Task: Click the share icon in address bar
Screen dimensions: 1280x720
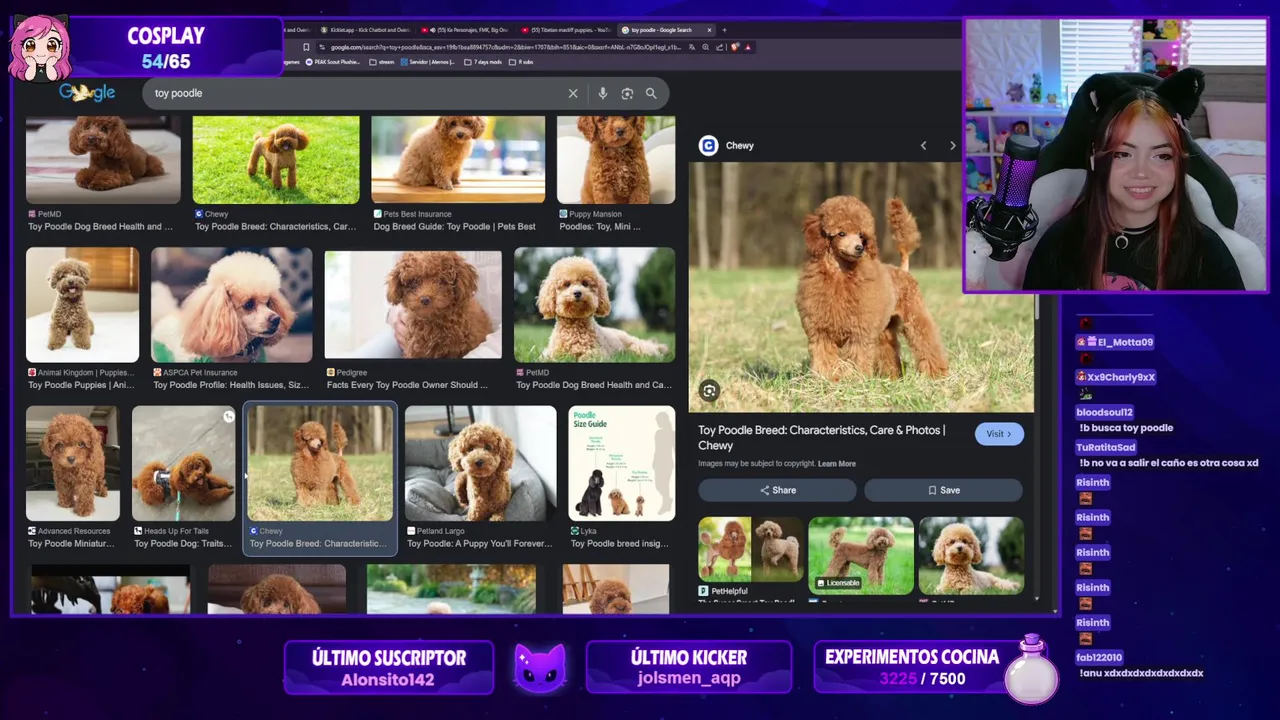Action: coord(720,47)
